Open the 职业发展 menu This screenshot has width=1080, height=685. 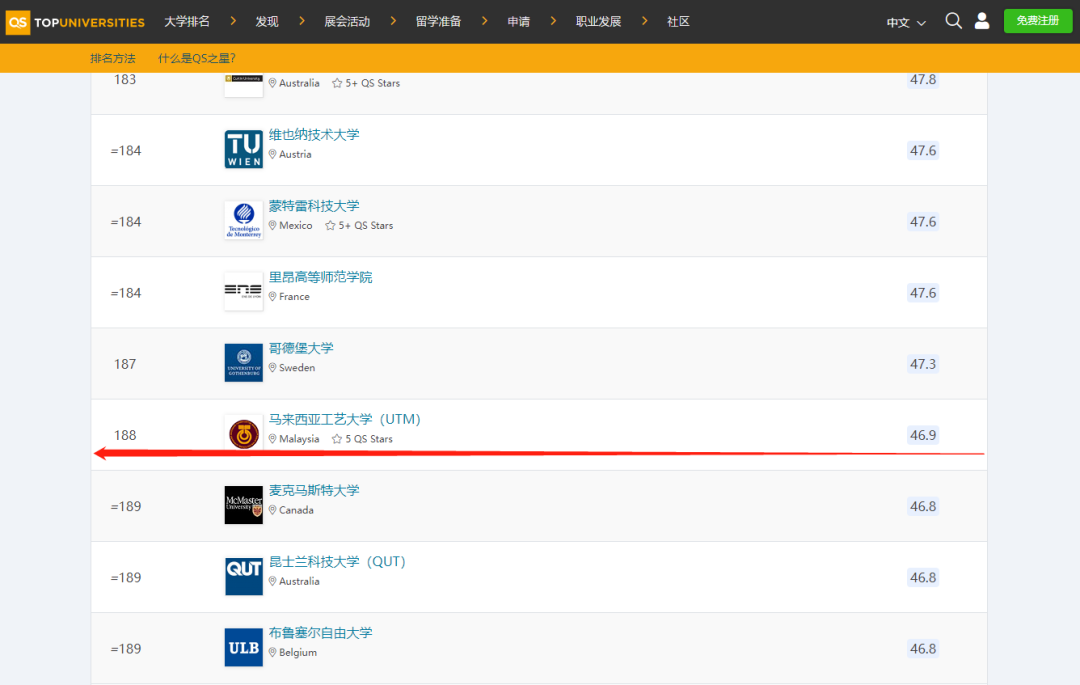click(599, 22)
